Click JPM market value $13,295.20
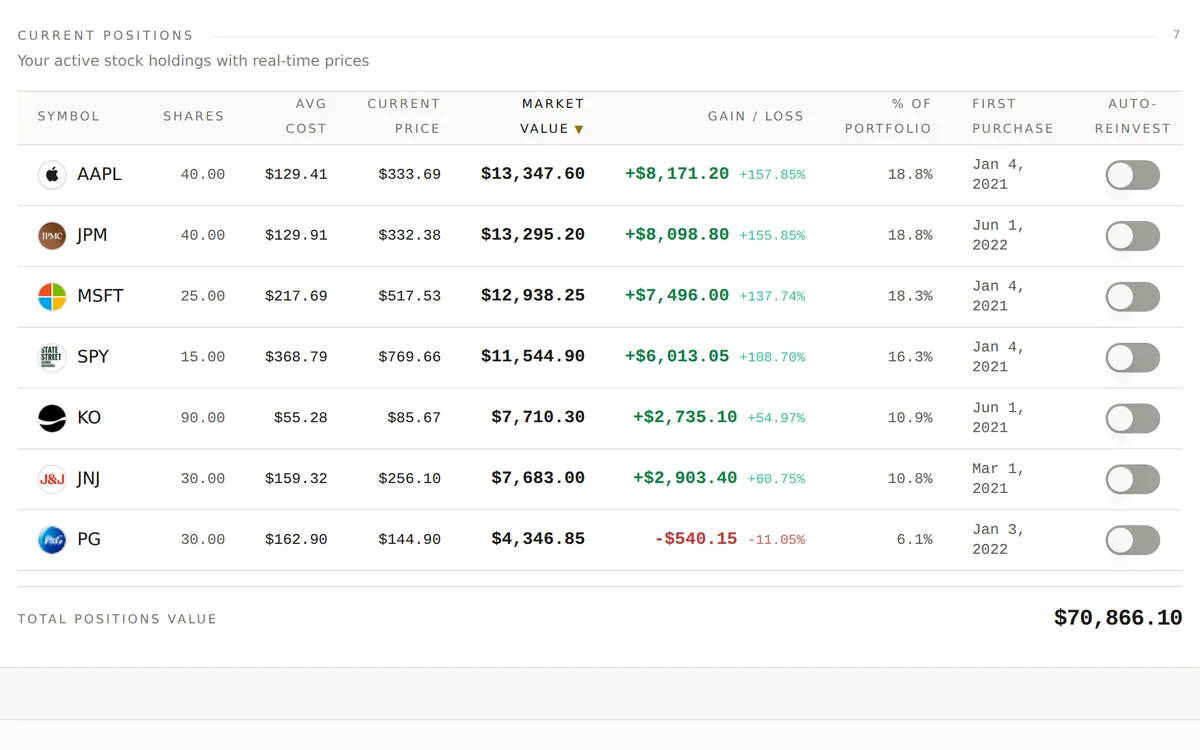The image size is (1200, 750). 533,235
